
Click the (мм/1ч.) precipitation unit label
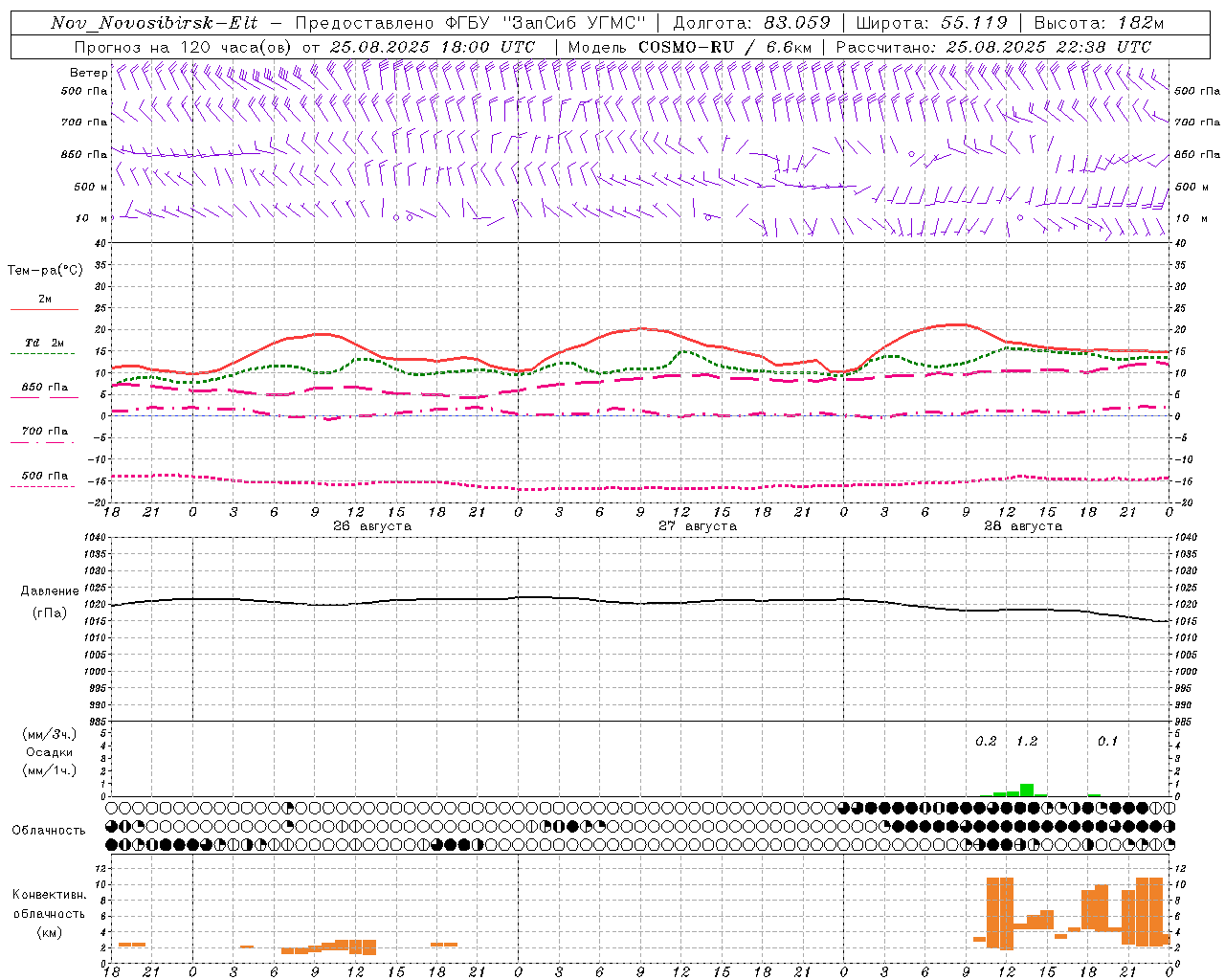coord(50,770)
